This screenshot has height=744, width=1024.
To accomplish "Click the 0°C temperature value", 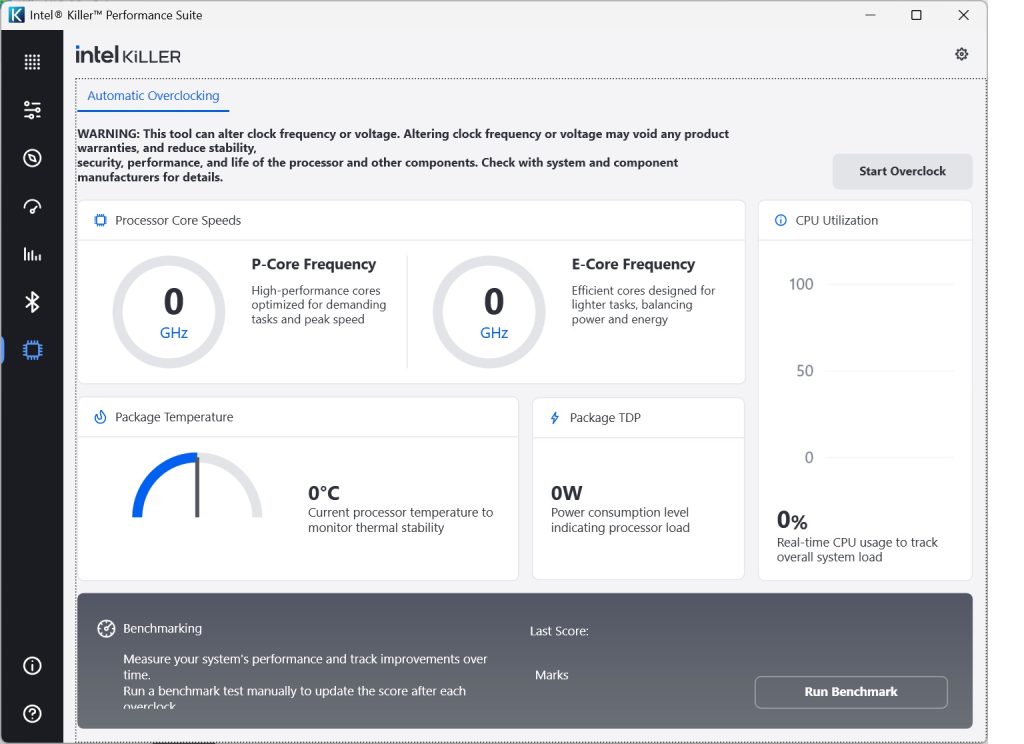I will point(323,493).
